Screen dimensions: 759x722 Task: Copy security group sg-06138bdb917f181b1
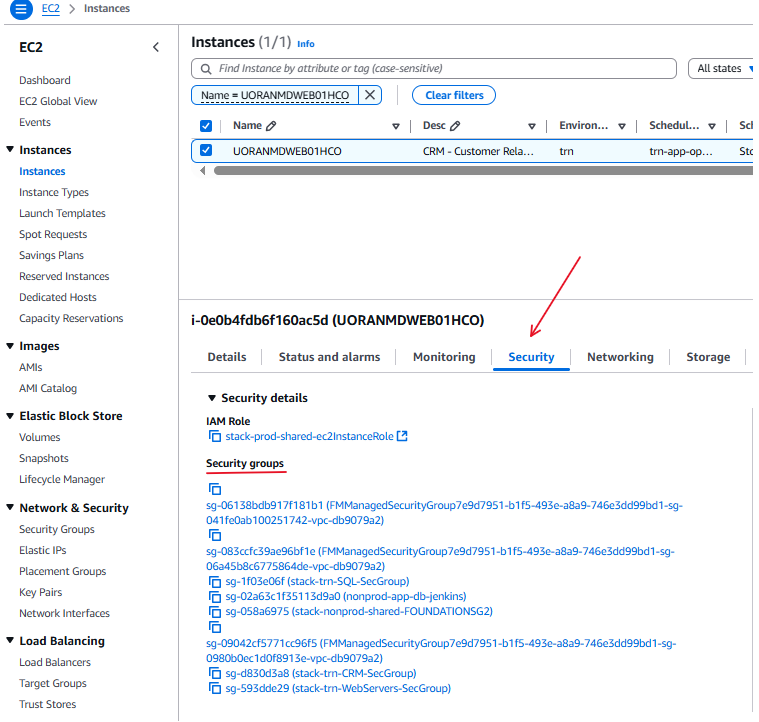(x=214, y=489)
